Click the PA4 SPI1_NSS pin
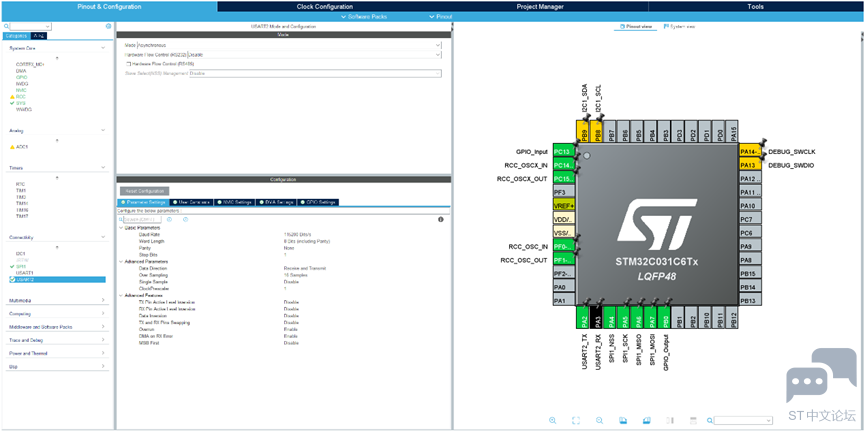Viewport: 865px width, 431px height. [x=611, y=317]
